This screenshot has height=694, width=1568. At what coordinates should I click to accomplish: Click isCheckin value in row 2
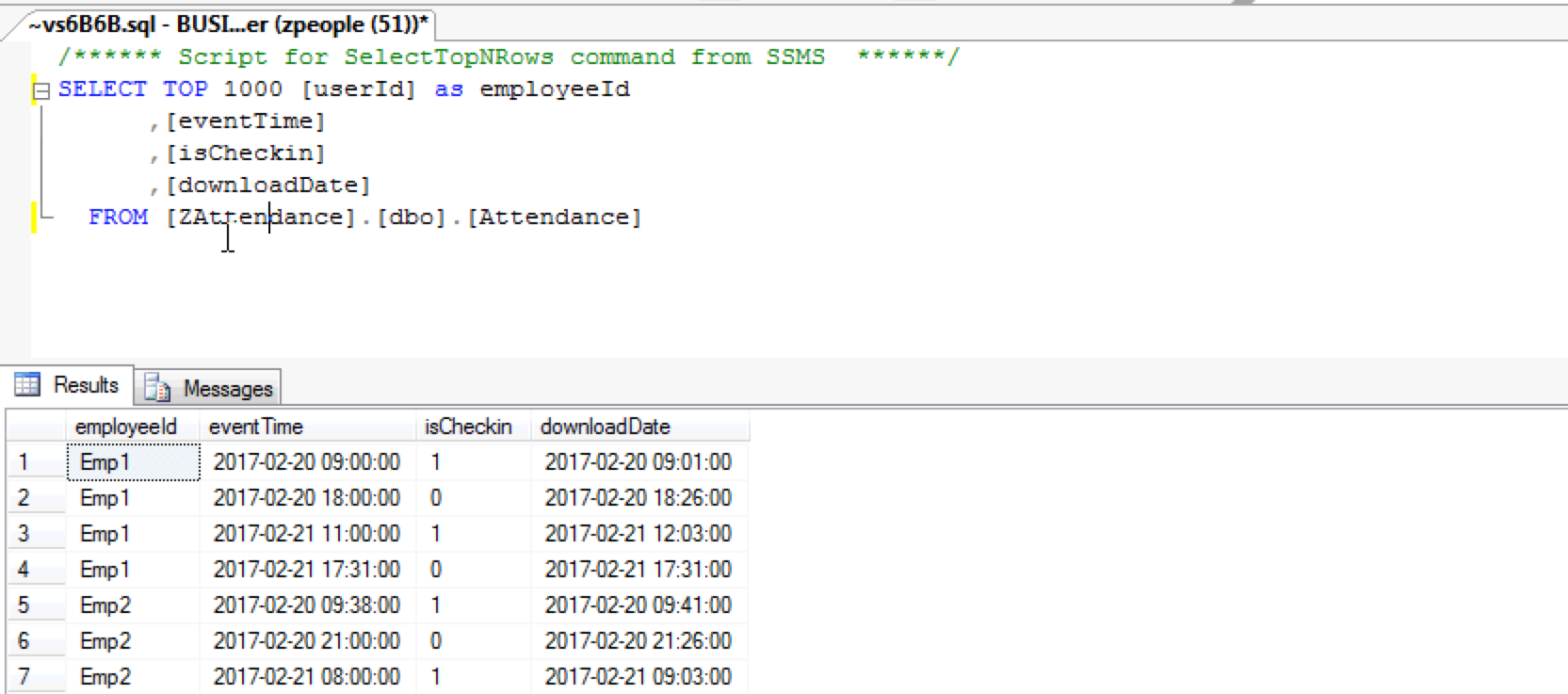coord(474,498)
